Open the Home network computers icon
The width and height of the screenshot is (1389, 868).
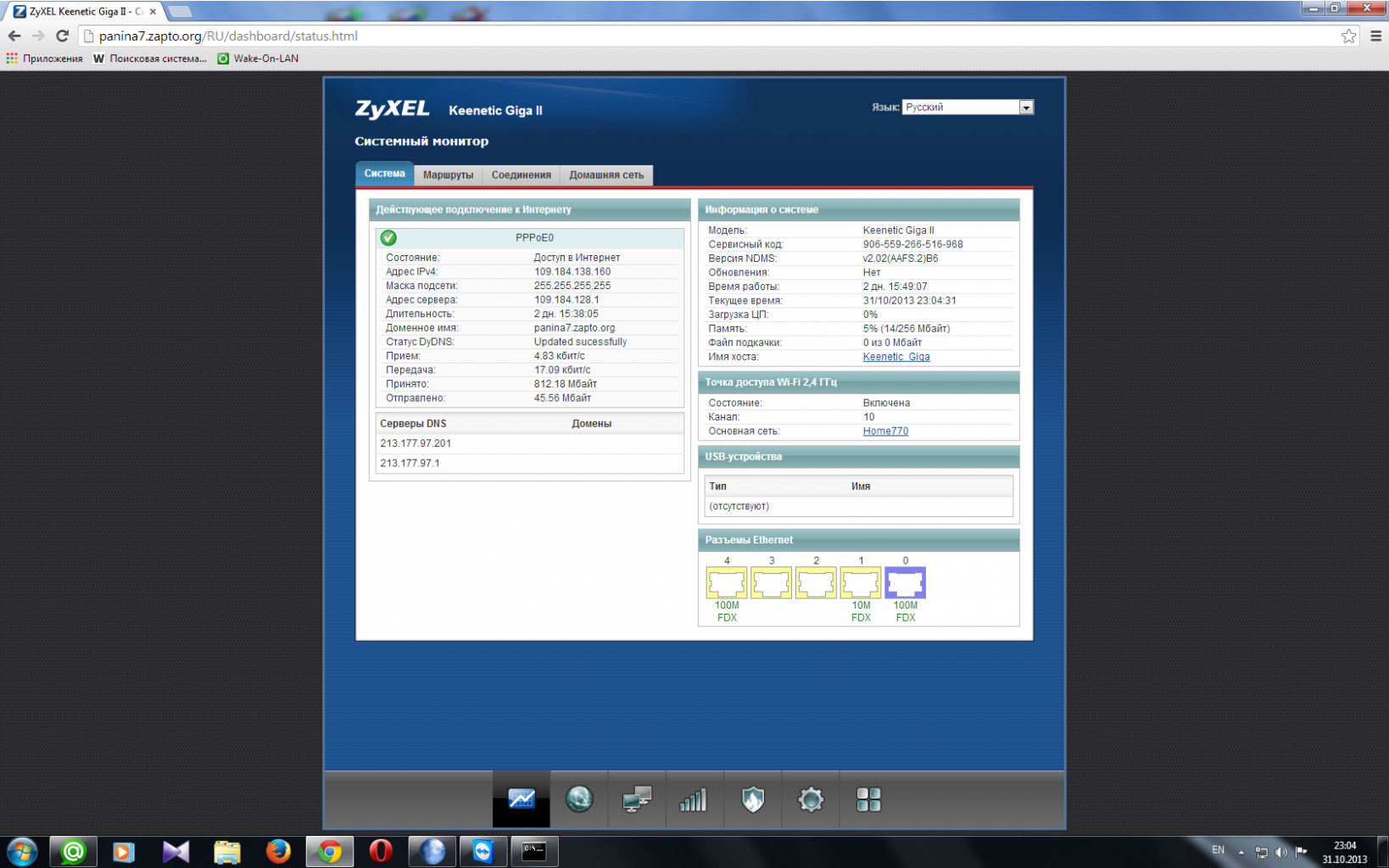637,798
